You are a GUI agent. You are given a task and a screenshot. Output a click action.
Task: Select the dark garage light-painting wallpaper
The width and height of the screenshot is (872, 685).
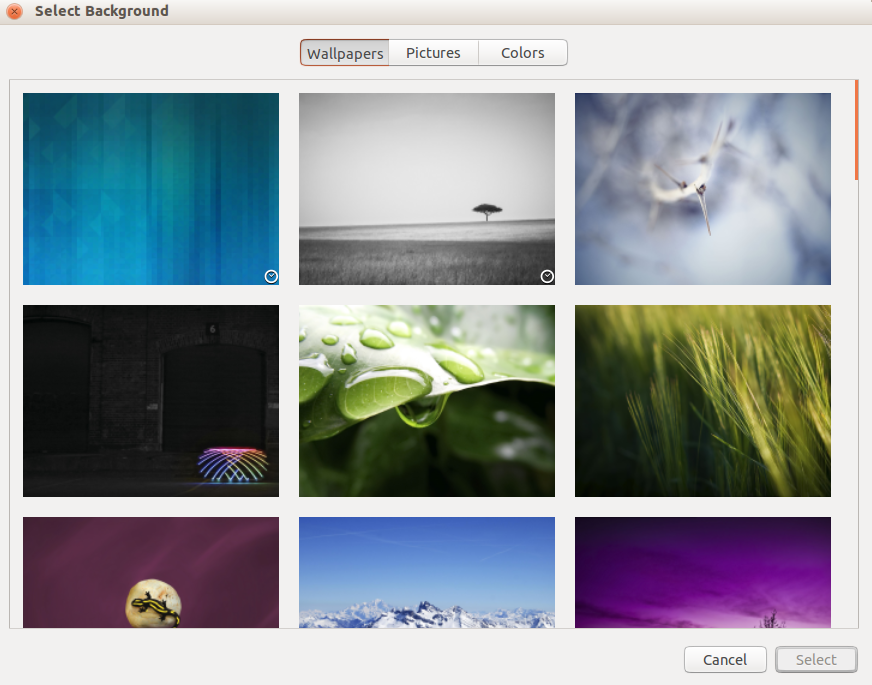click(x=151, y=401)
